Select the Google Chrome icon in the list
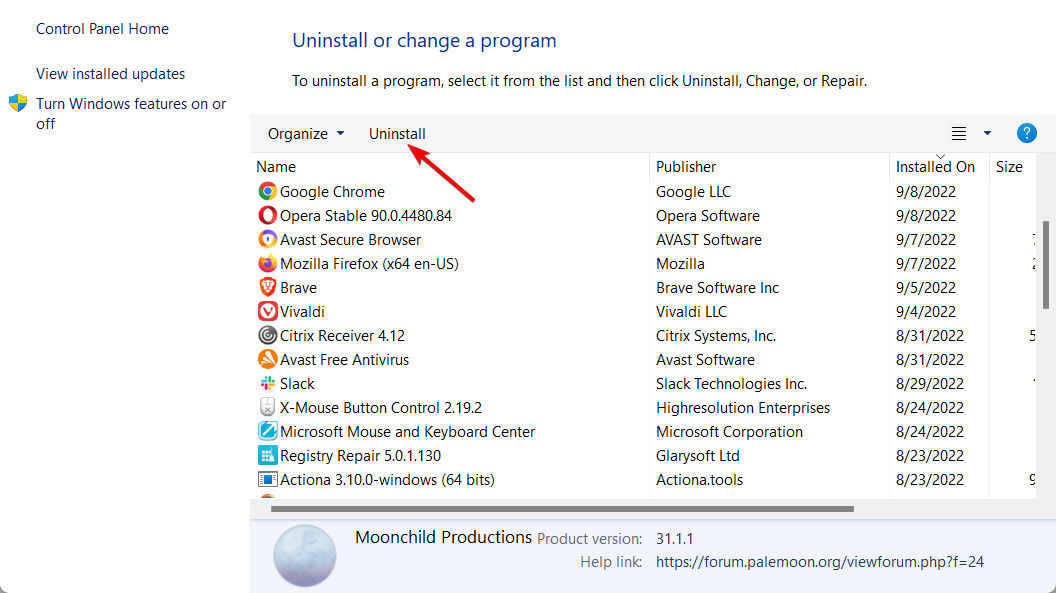Screen dimensions: 1056x593 tap(267, 191)
